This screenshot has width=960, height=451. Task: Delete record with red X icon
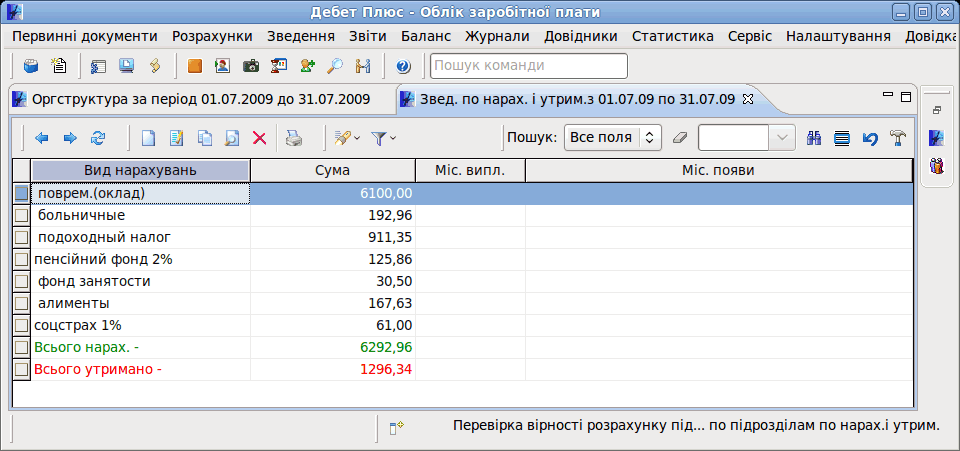coord(260,138)
